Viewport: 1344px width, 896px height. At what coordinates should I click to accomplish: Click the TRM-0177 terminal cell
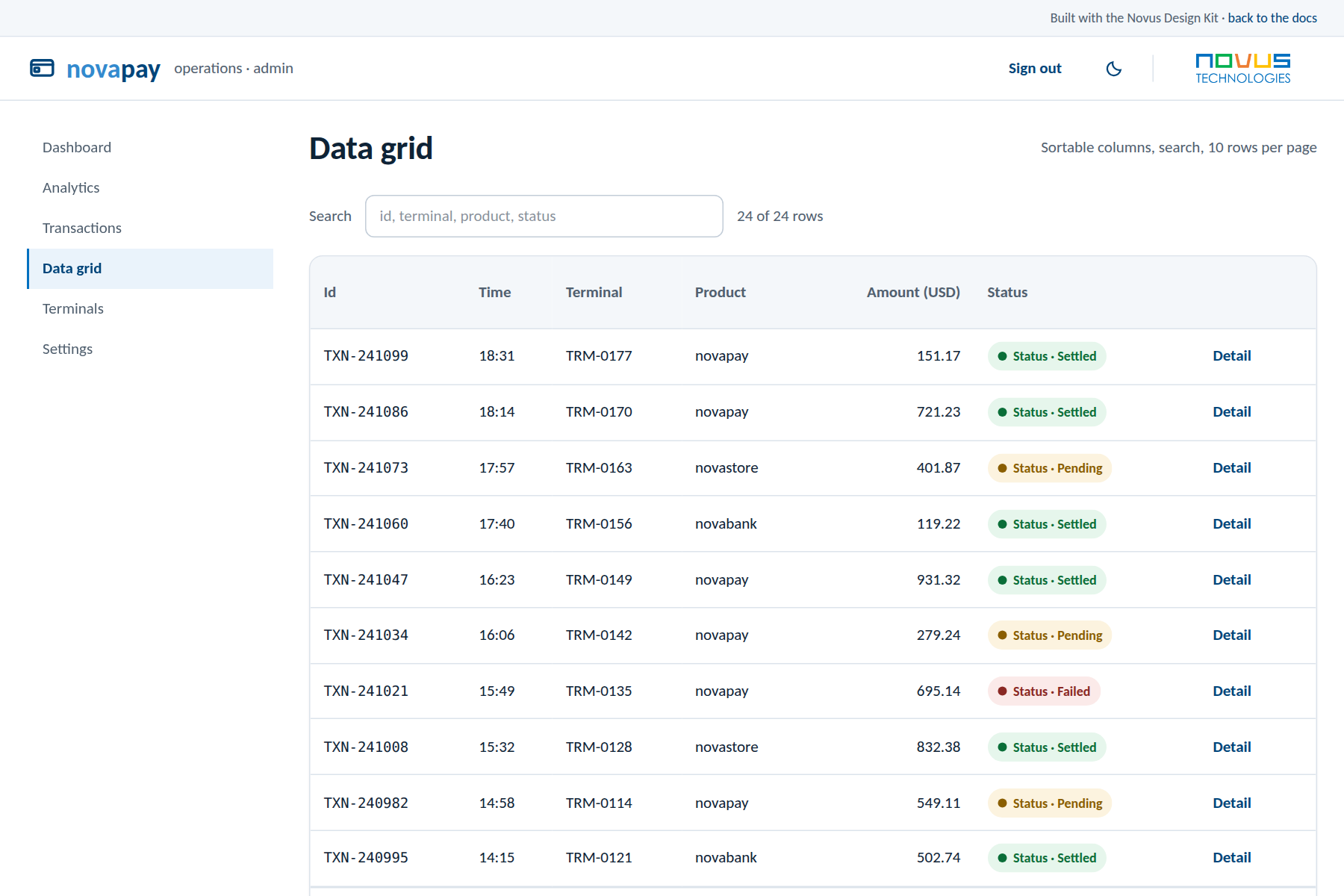[x=599, y=356]
